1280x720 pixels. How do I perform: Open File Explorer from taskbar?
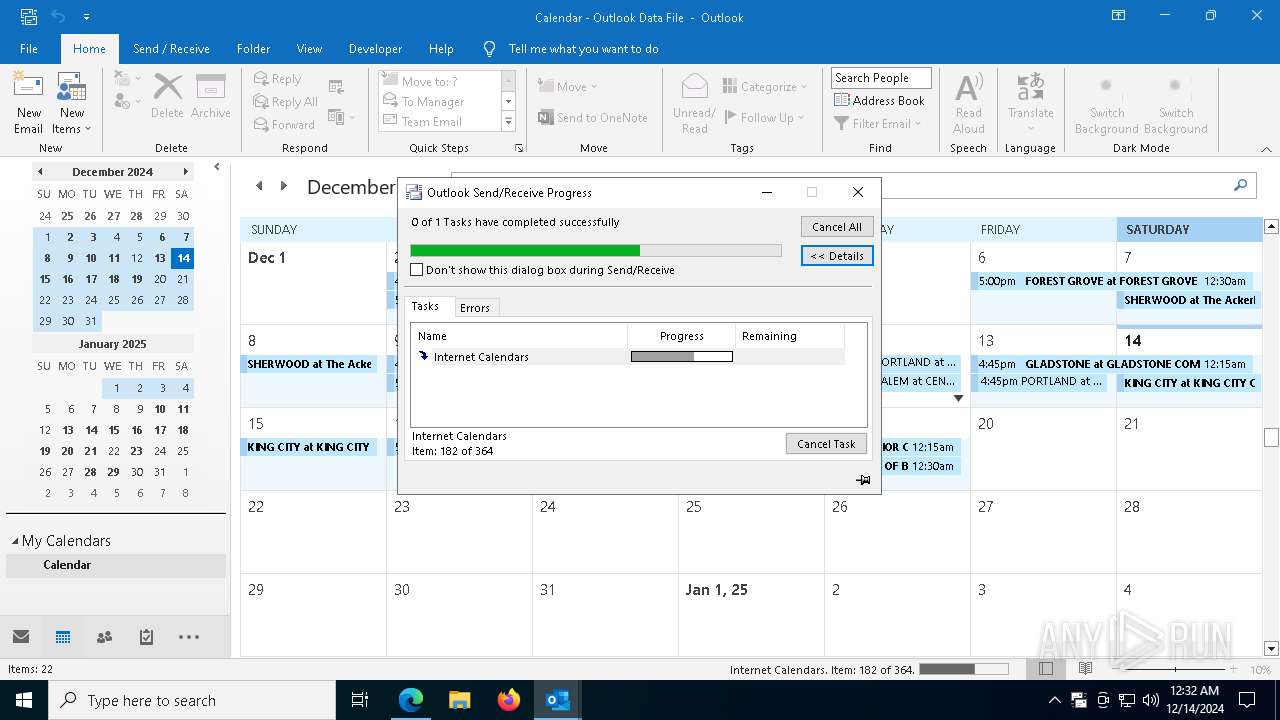(459, 700)
